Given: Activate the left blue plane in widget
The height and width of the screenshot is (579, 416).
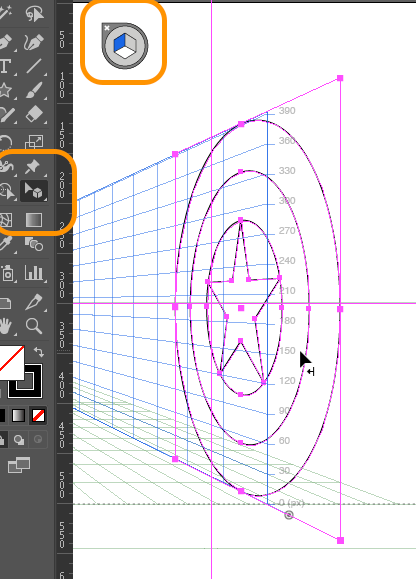Looking at the screenshot, I should pos(120,42).
